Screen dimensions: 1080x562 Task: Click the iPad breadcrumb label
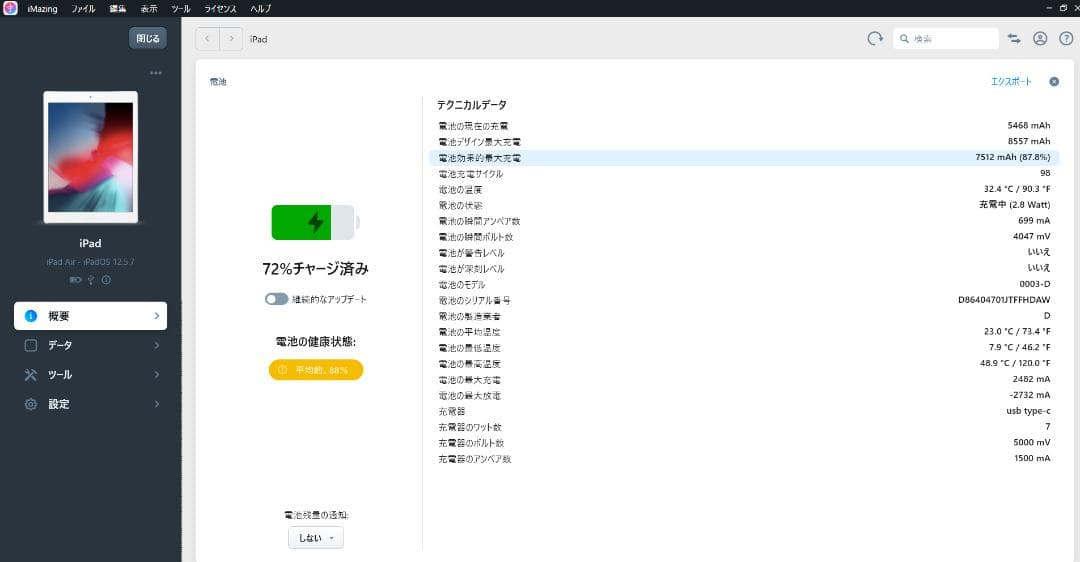258,39
